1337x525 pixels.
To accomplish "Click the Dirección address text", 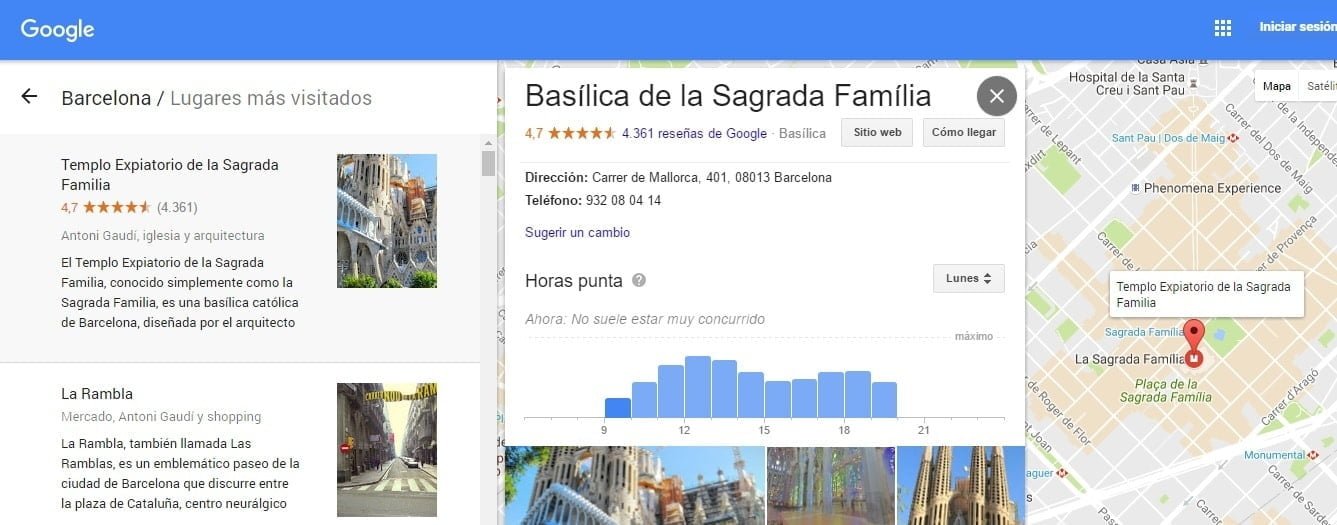I will (678, 177).
